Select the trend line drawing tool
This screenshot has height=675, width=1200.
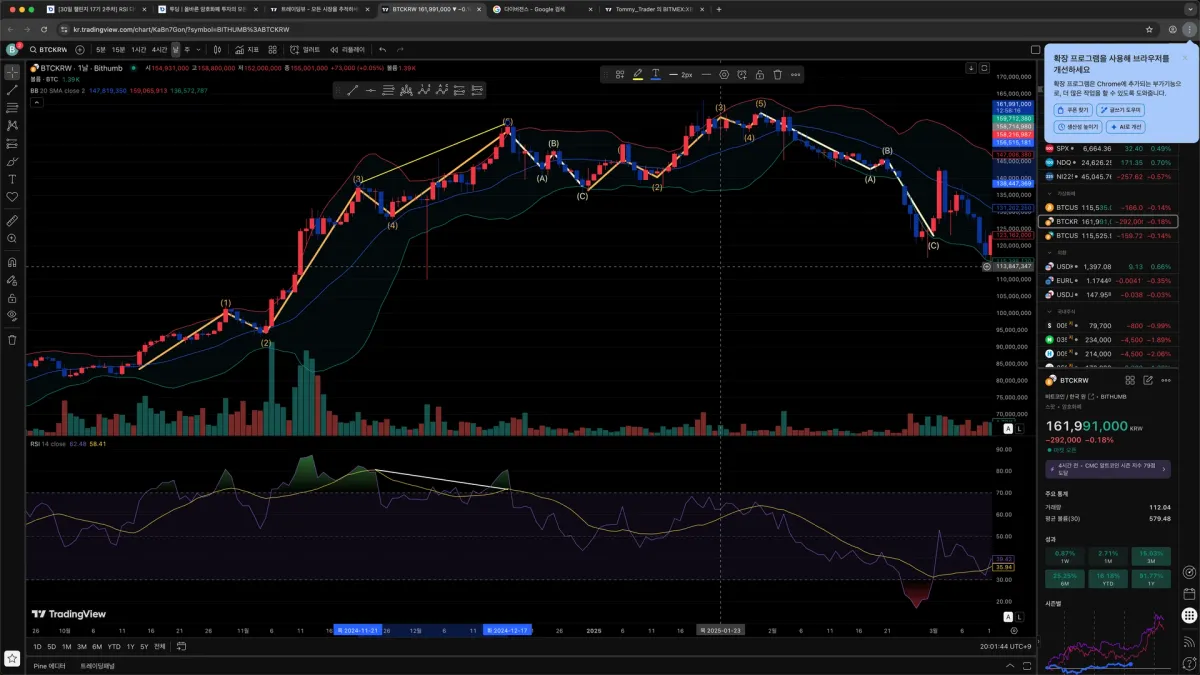(x=12, y=90)
